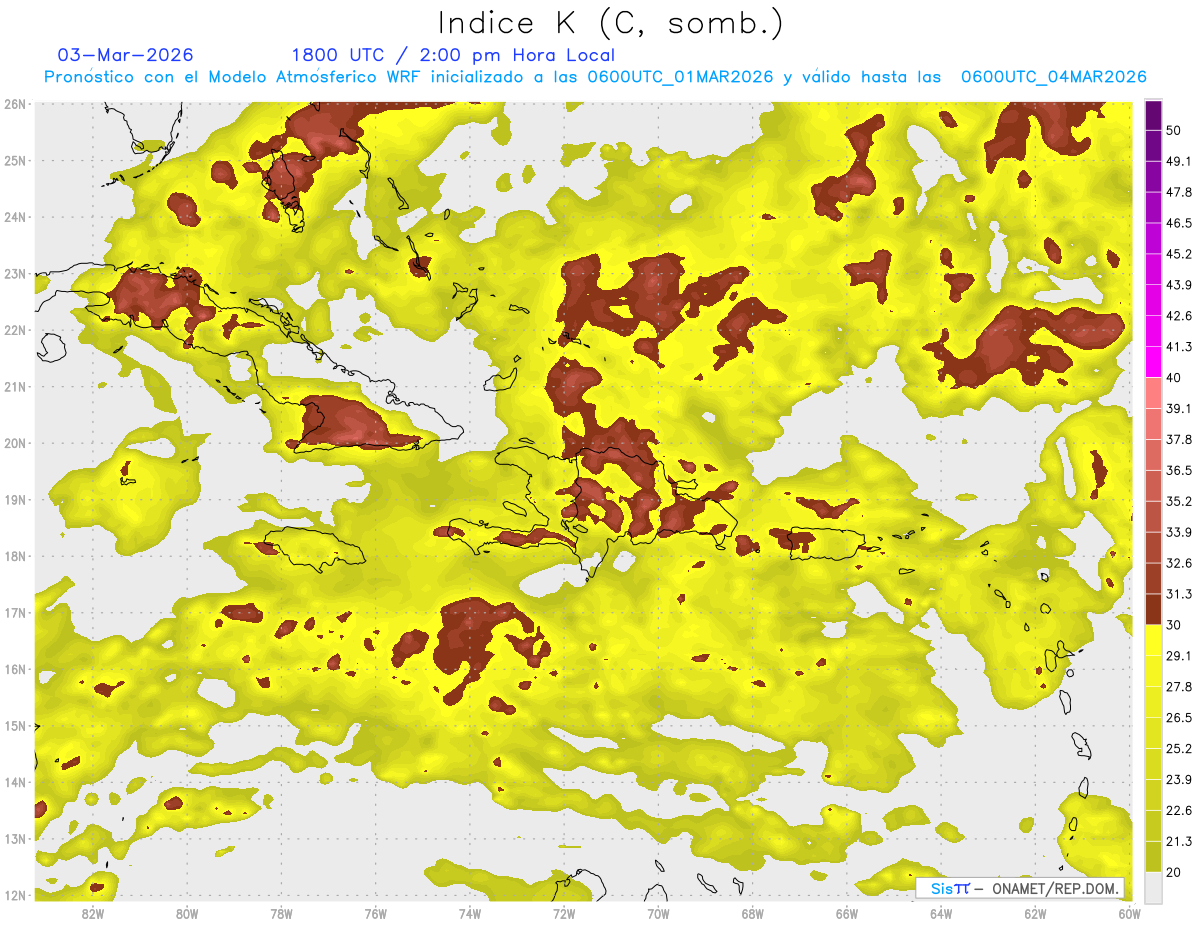This screenshot has height=927, width=1200.
Task: Click the colorbar label "23.9"
Action: coord(1179,780)
